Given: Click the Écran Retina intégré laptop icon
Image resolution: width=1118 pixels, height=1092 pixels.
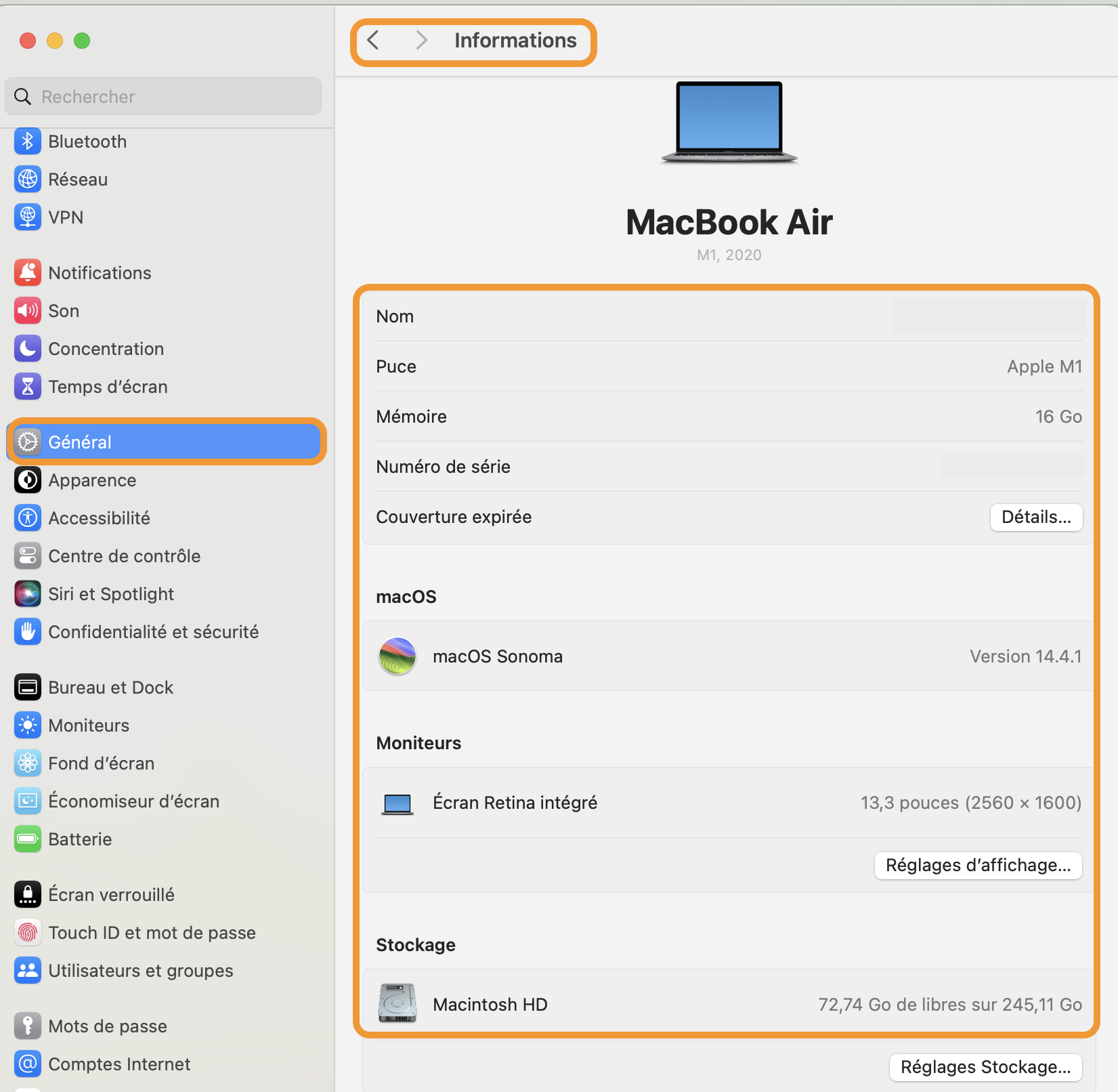Looking at the screenshot, I should click(x=397, y=804).
